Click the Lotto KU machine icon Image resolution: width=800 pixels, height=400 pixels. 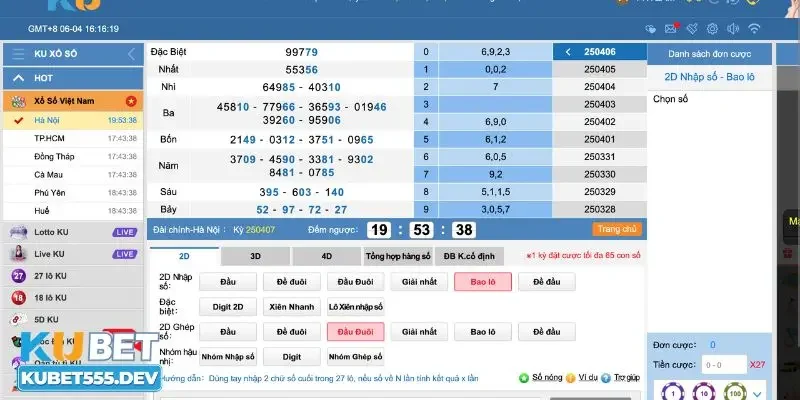[x=18, y=232]
